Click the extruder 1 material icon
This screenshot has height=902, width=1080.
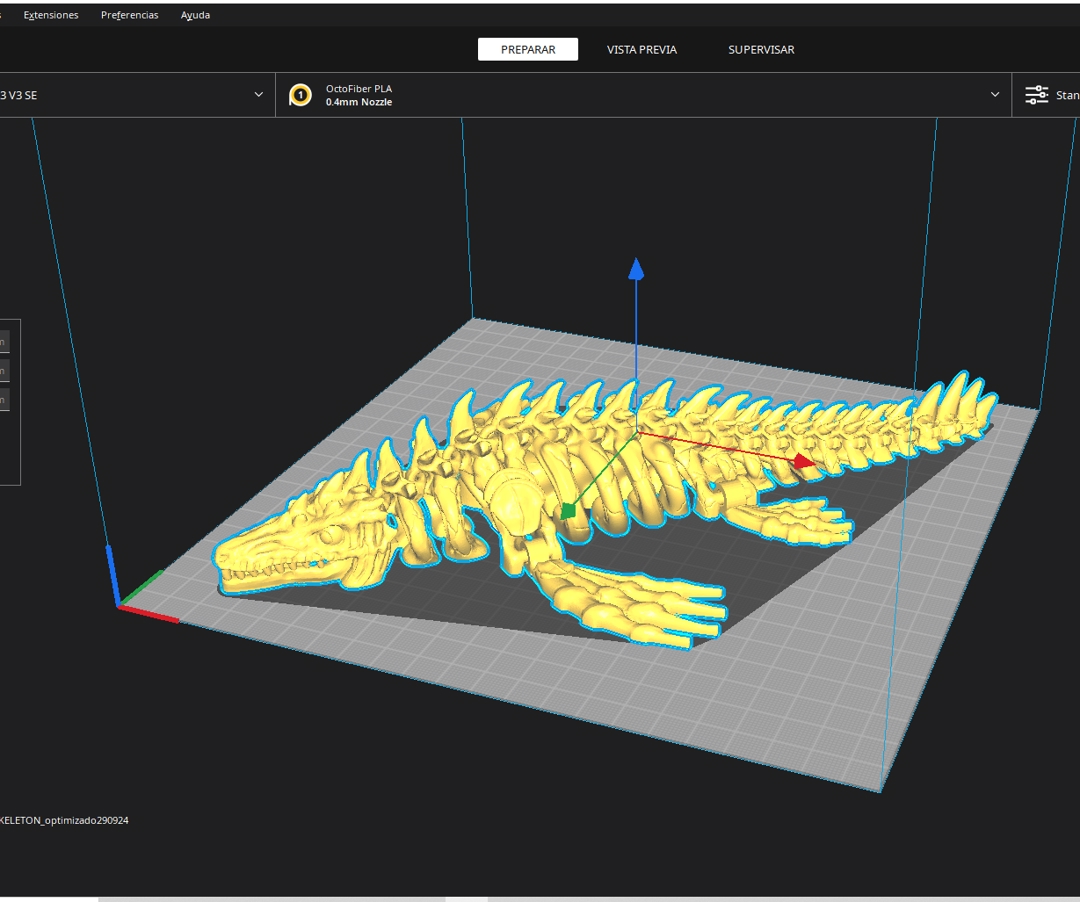pos(300,95)
